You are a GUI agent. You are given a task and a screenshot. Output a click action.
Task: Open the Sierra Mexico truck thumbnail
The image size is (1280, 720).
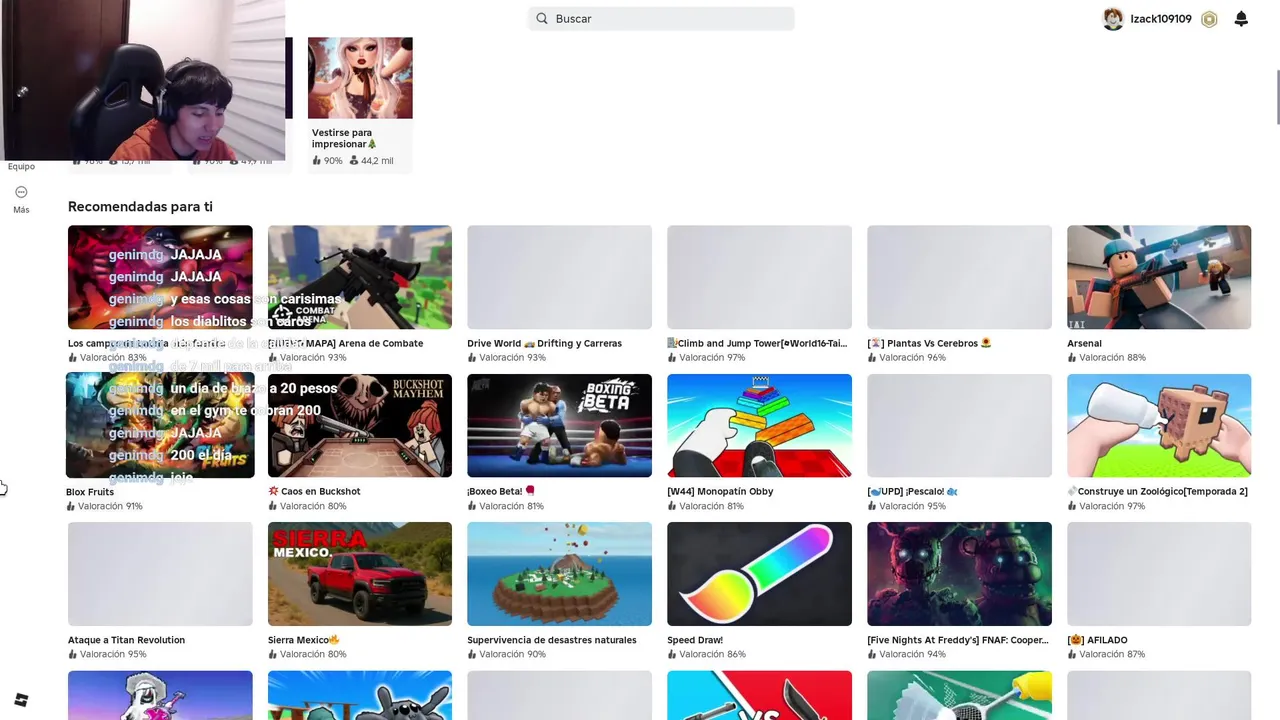click(x=360, y=574)
